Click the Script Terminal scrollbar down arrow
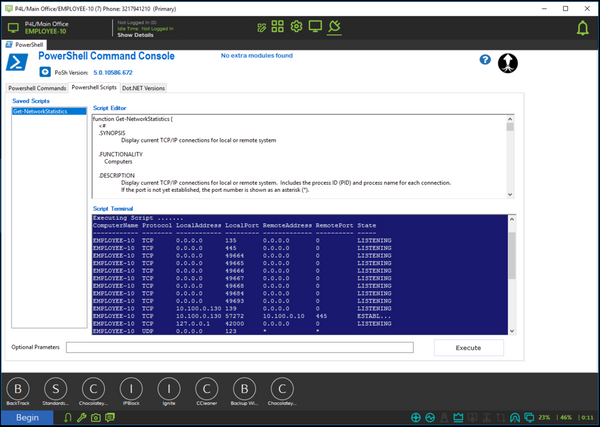The image size is (600, 427). 512,331
